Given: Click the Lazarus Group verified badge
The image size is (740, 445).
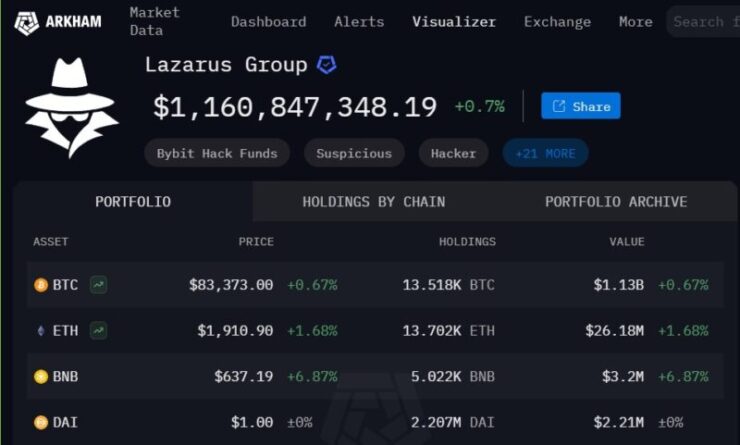Looking at the screenshot, I should coord(327,65).
